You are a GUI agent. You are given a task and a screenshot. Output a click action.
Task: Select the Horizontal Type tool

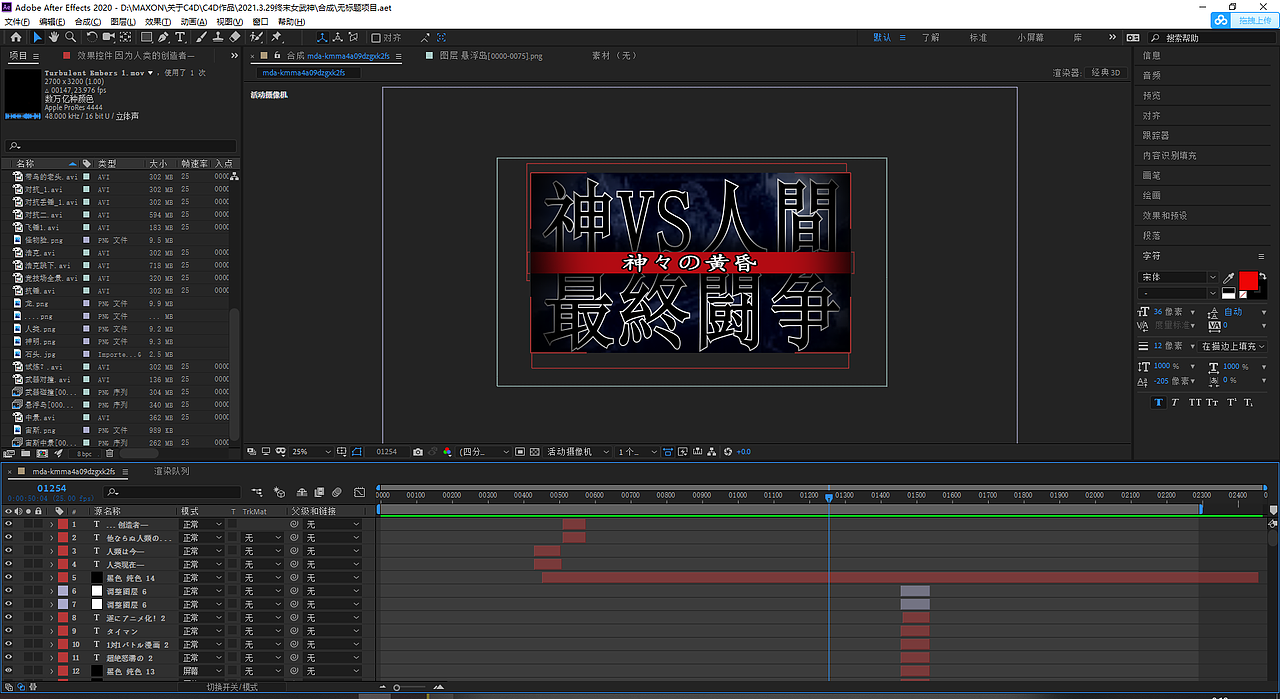tap(180, 37)
